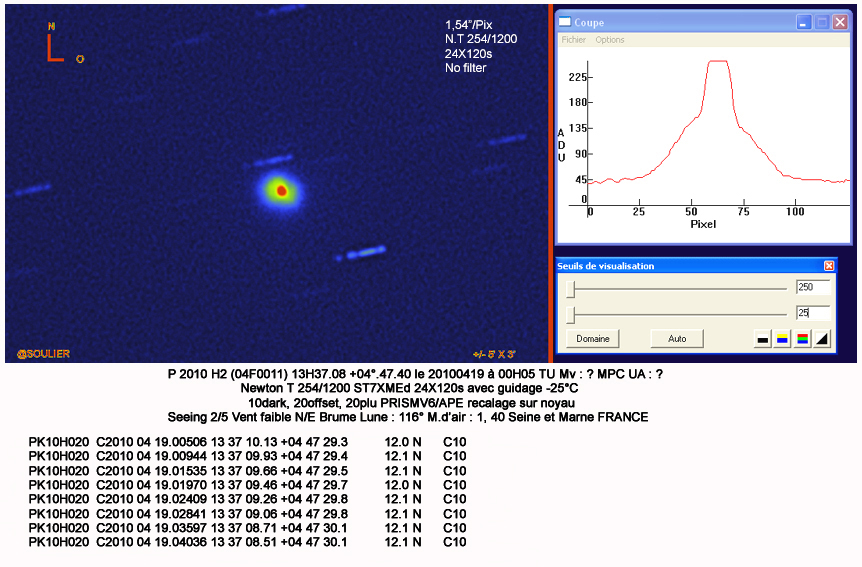Open the Options menu
The image size is (862, 567).
[x=609, y=40]
